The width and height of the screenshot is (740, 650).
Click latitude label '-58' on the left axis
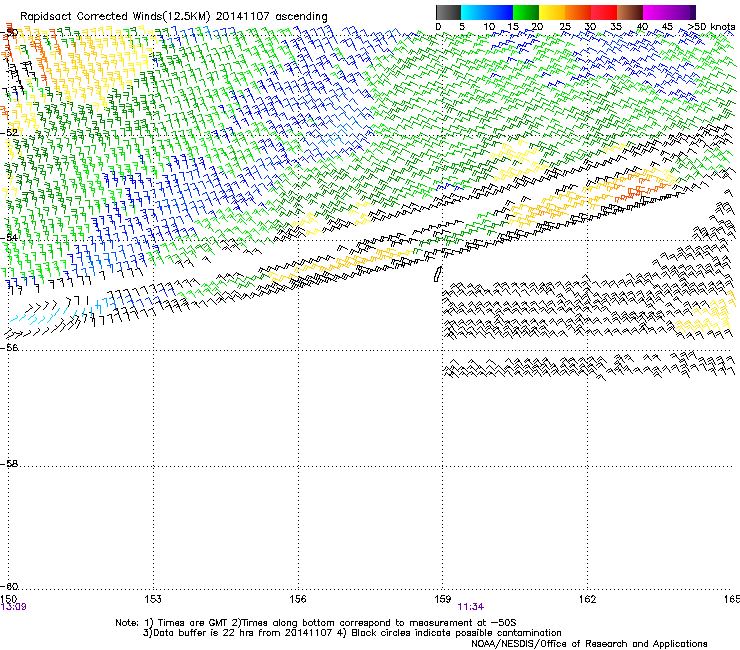(9, 464)
